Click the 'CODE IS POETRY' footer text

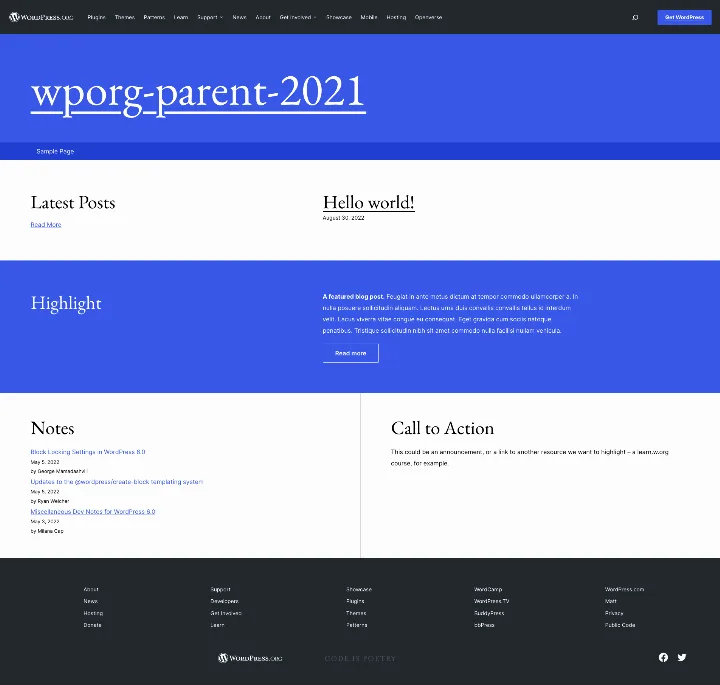[x=360, y=658]
